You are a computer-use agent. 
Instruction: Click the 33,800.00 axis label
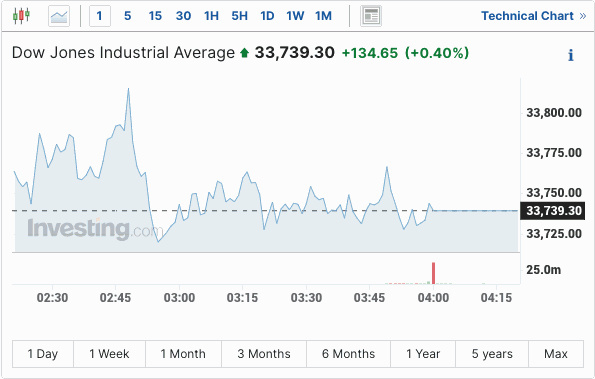554,113
